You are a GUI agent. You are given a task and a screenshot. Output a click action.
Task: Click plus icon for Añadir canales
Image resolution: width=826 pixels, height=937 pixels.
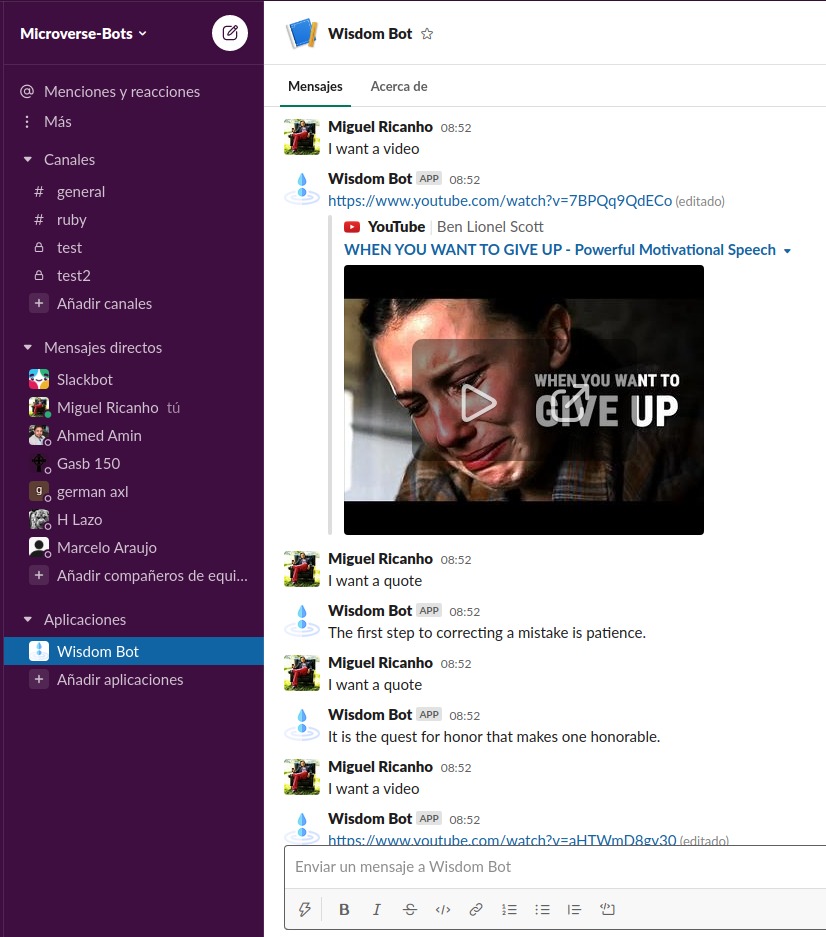[39, 304]
